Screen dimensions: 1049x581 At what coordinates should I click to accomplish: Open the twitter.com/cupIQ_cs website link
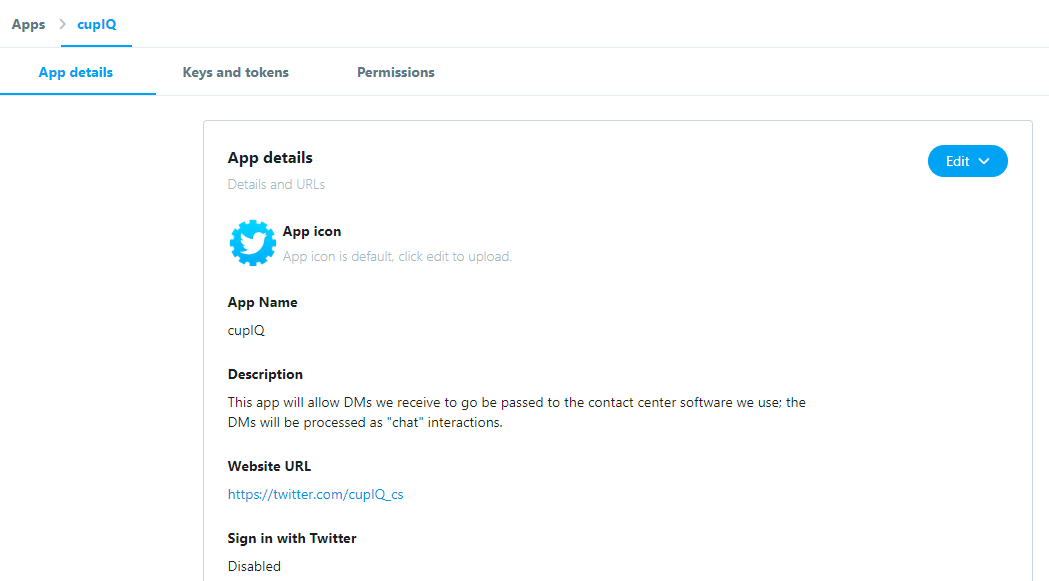point(315,495)
